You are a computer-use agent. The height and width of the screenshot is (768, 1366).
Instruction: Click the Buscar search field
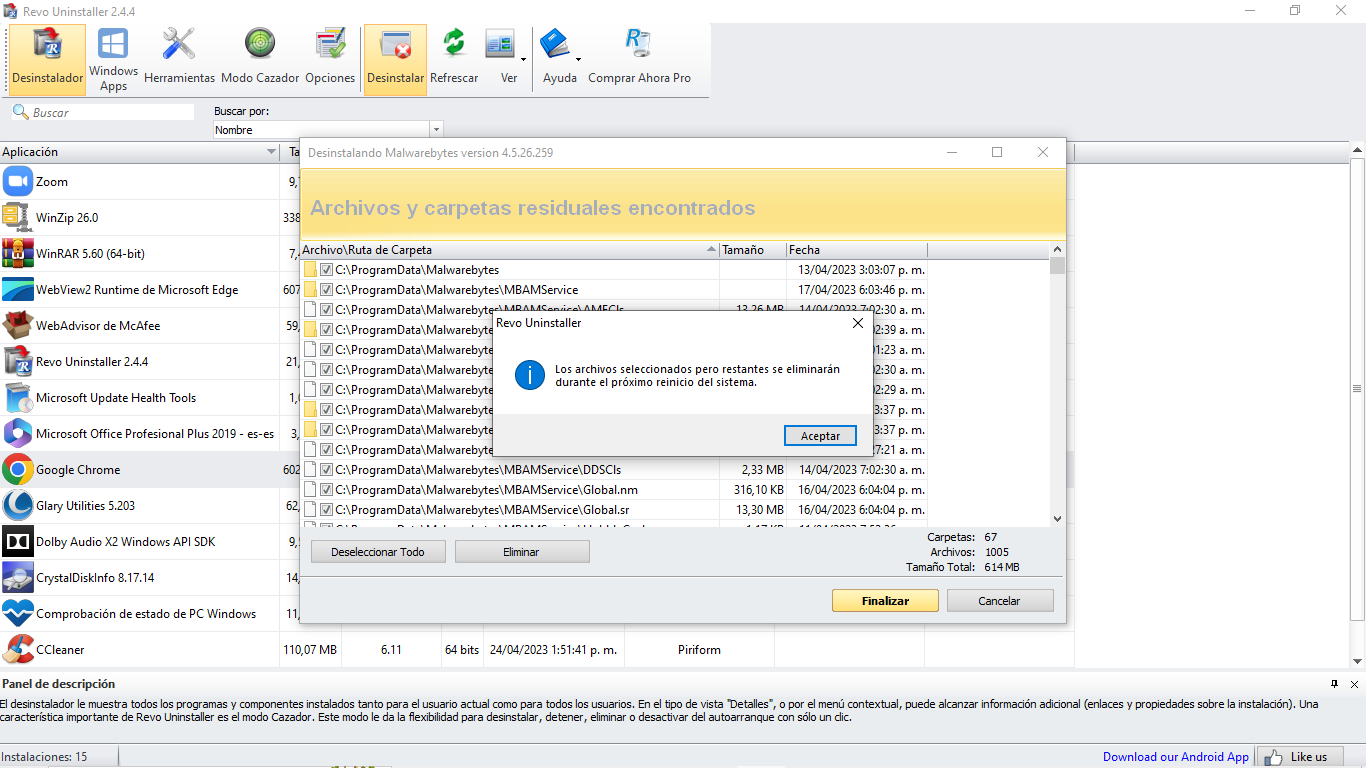point(110,113)
